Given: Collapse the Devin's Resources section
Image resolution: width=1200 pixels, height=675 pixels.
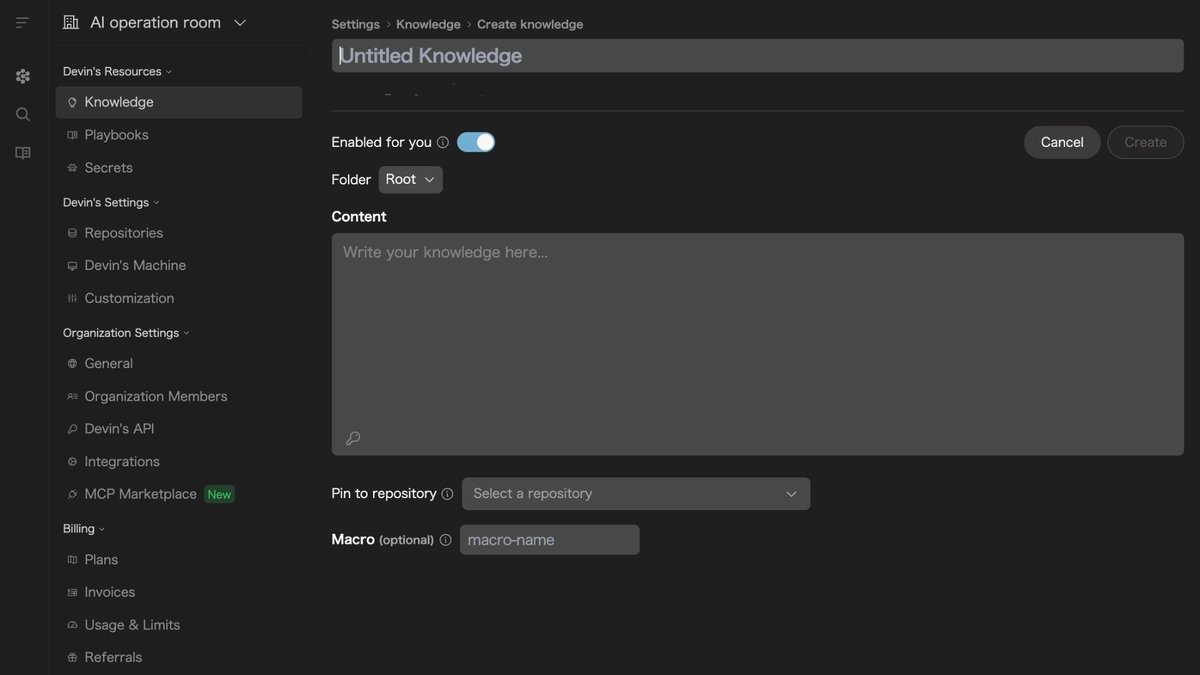Looking at the screenshot, I should click(x=167, y=69).
